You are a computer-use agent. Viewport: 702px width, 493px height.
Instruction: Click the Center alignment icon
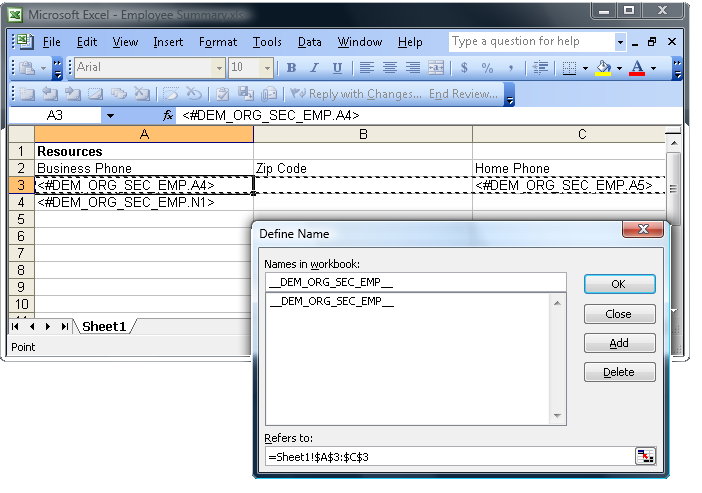(x=390, y=68)
